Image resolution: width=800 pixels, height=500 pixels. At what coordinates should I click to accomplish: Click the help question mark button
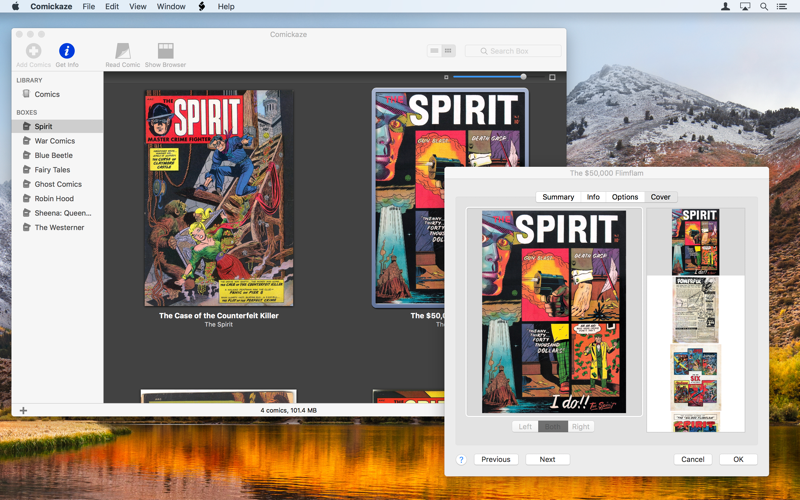[461, 460]
